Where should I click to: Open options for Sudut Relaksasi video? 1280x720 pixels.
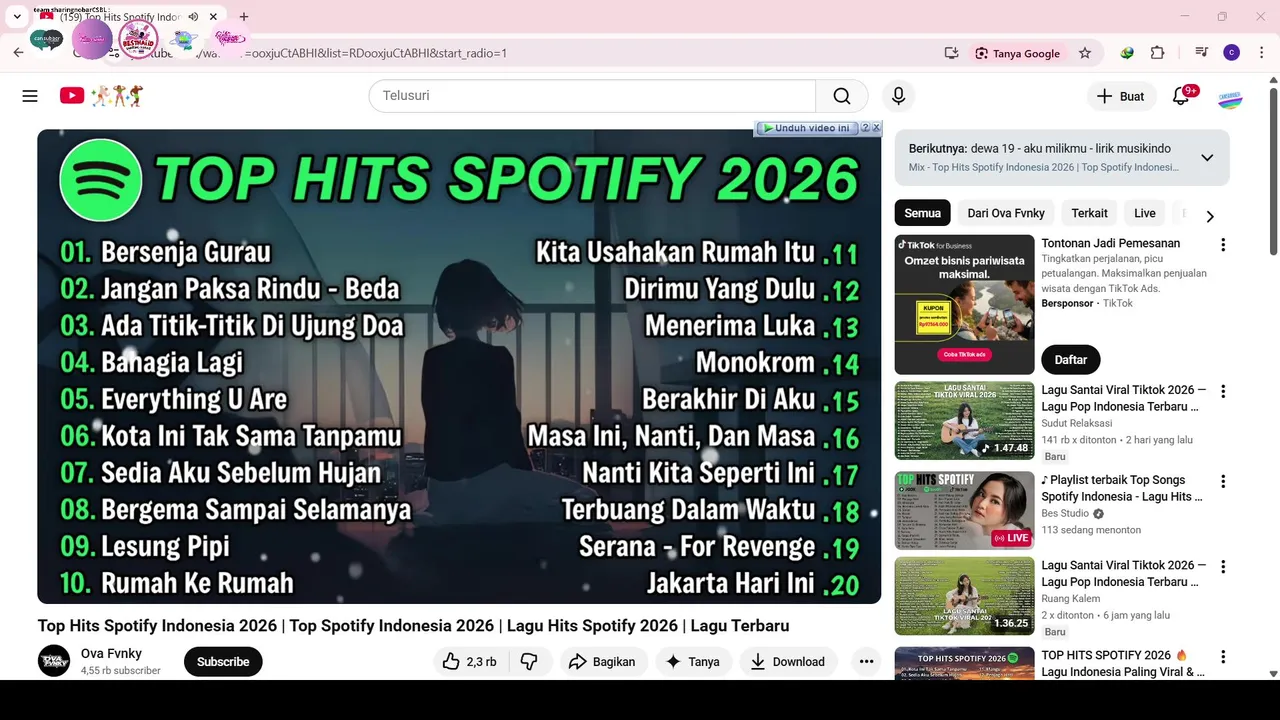click(1222, 392)
